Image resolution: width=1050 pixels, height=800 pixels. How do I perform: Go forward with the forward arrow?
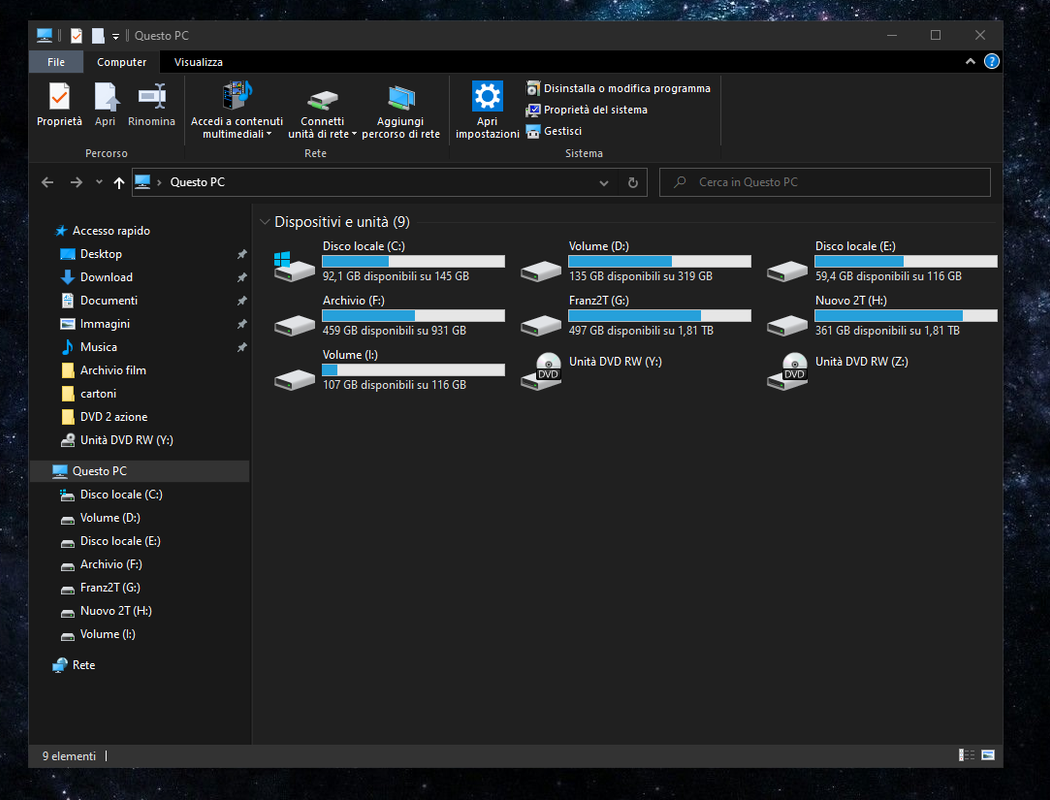(76, 182)
